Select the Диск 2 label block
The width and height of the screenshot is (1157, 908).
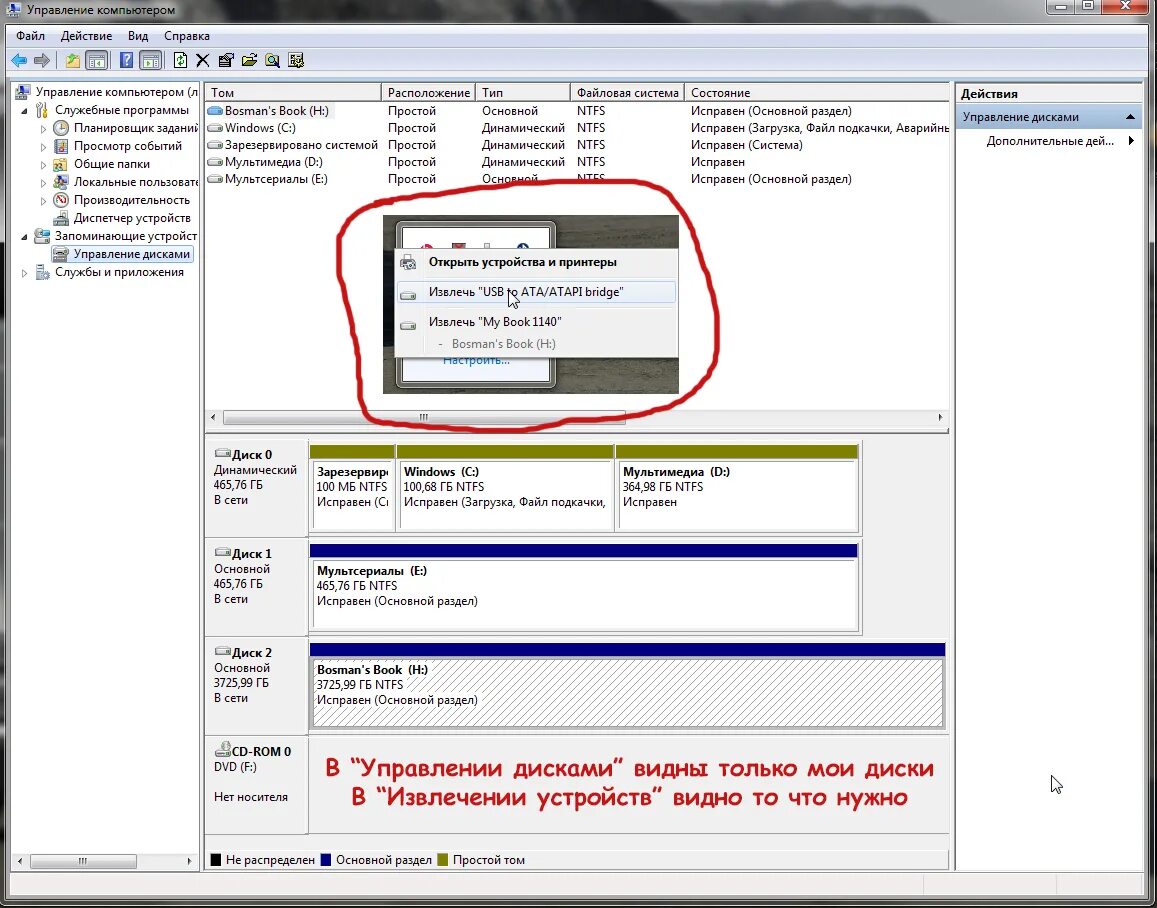[x=256, y=686]
